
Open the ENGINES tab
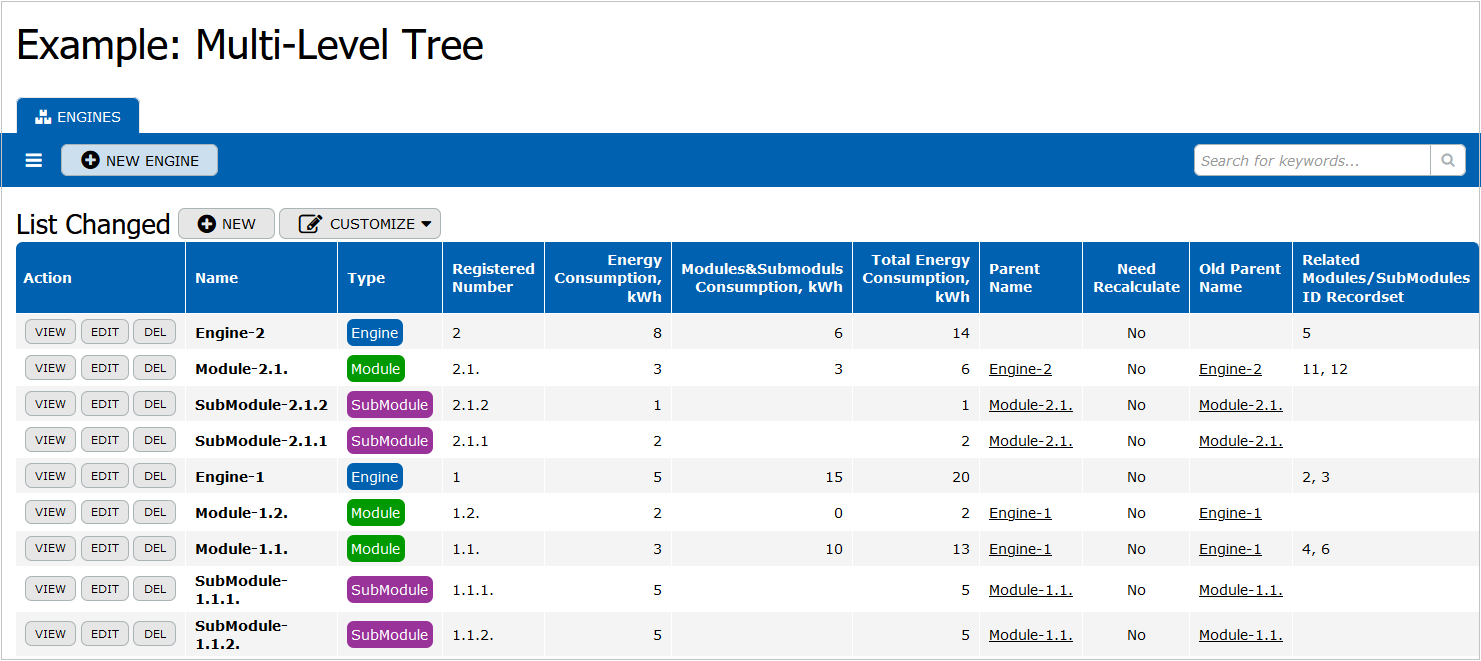coord(78,117)
